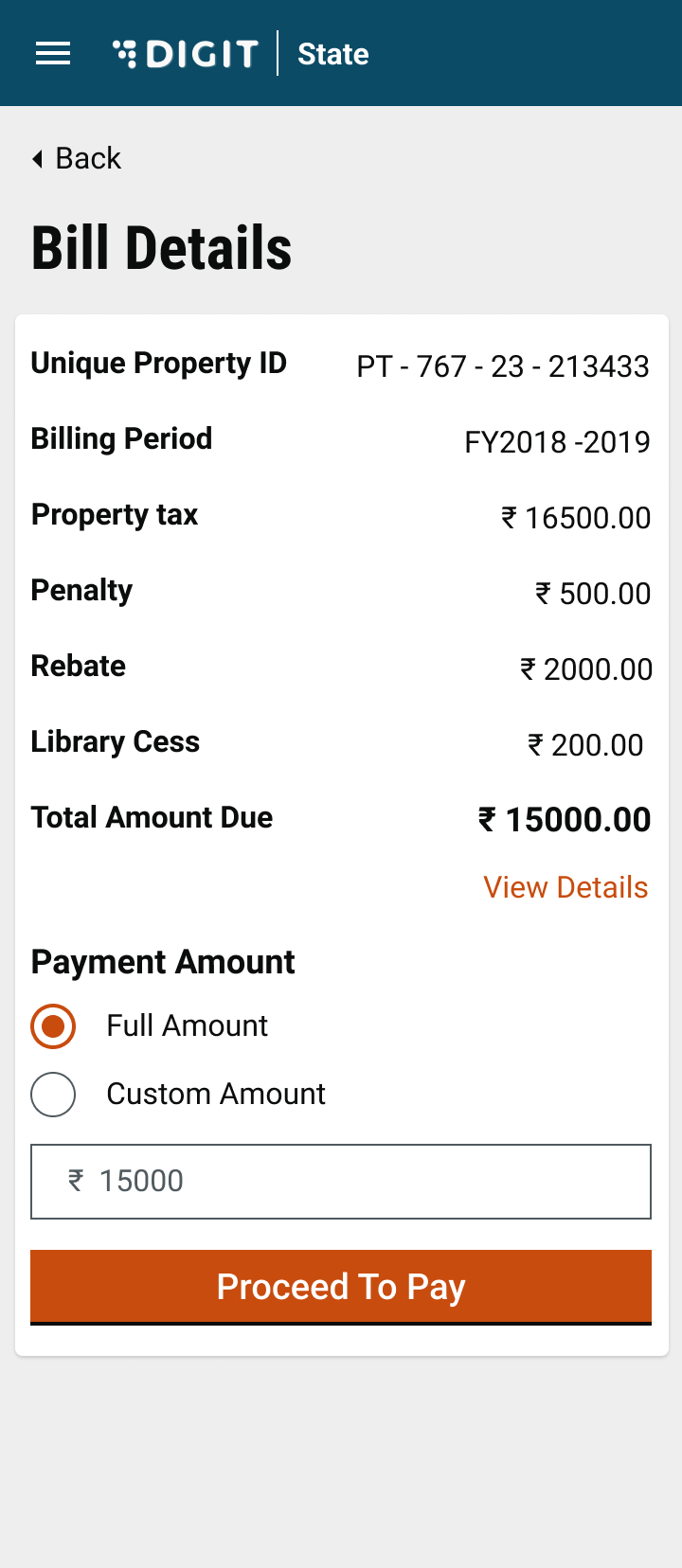Go back using the Back link
This screenshot has width=682, height=1568.
(x=88, y=158)
